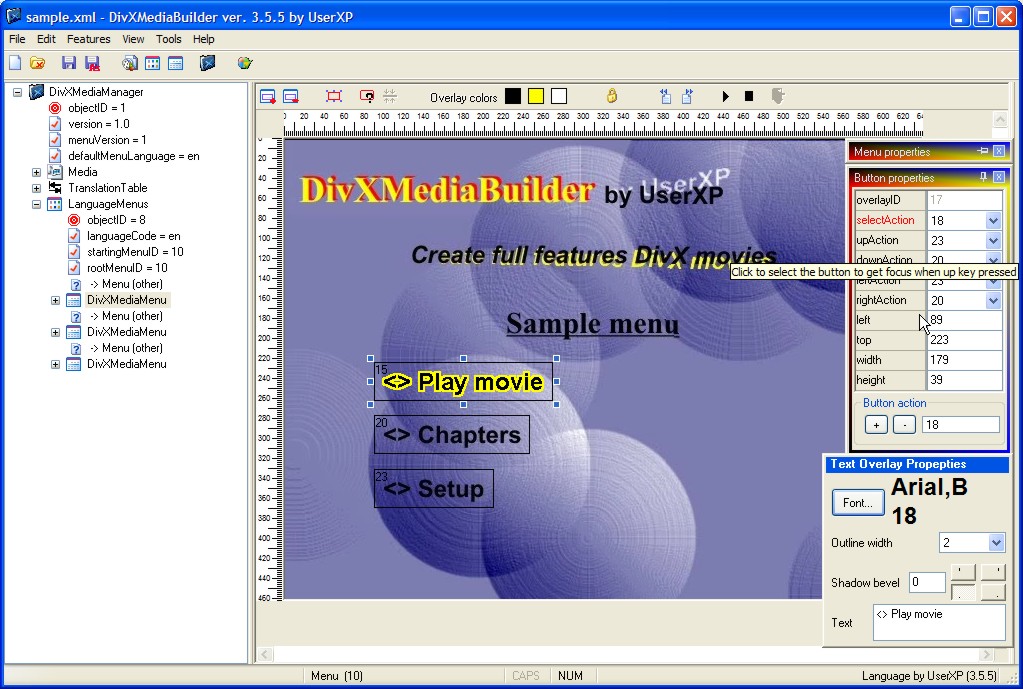Expand the highlighted DivXMediaMenu node
1023x689 pixels.
55,300
